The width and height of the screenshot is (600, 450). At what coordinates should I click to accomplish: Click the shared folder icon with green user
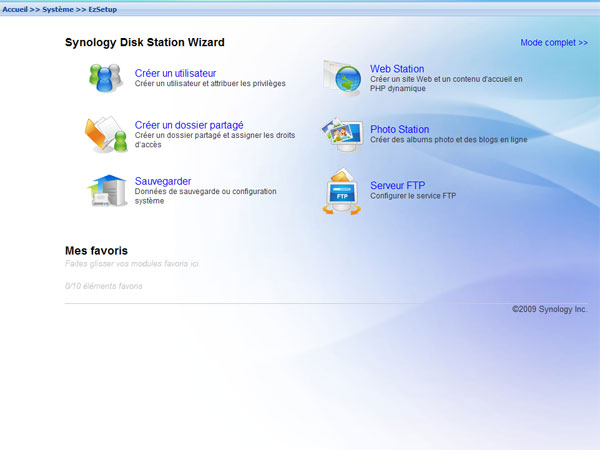tap(106, 134)
